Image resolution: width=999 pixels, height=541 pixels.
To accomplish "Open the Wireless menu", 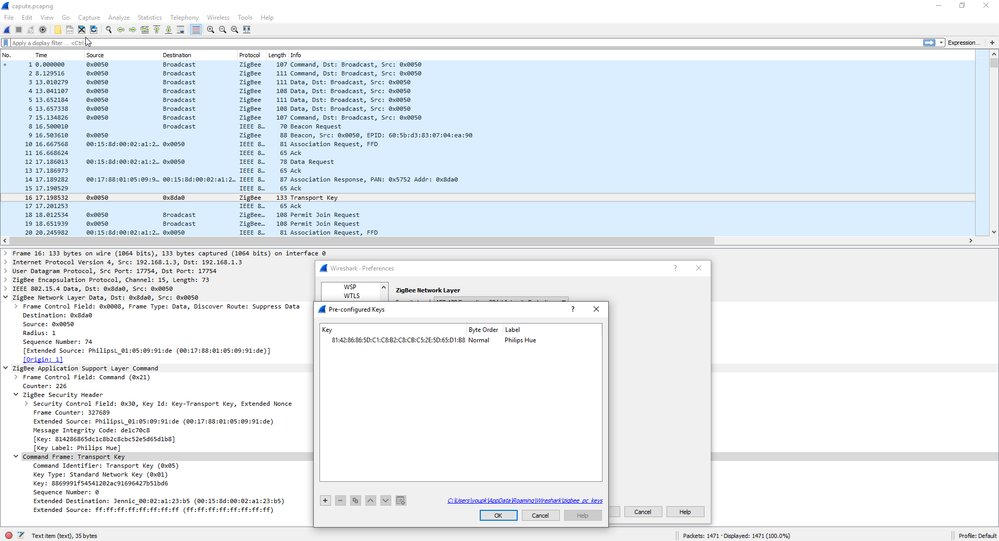I will 218,17.
